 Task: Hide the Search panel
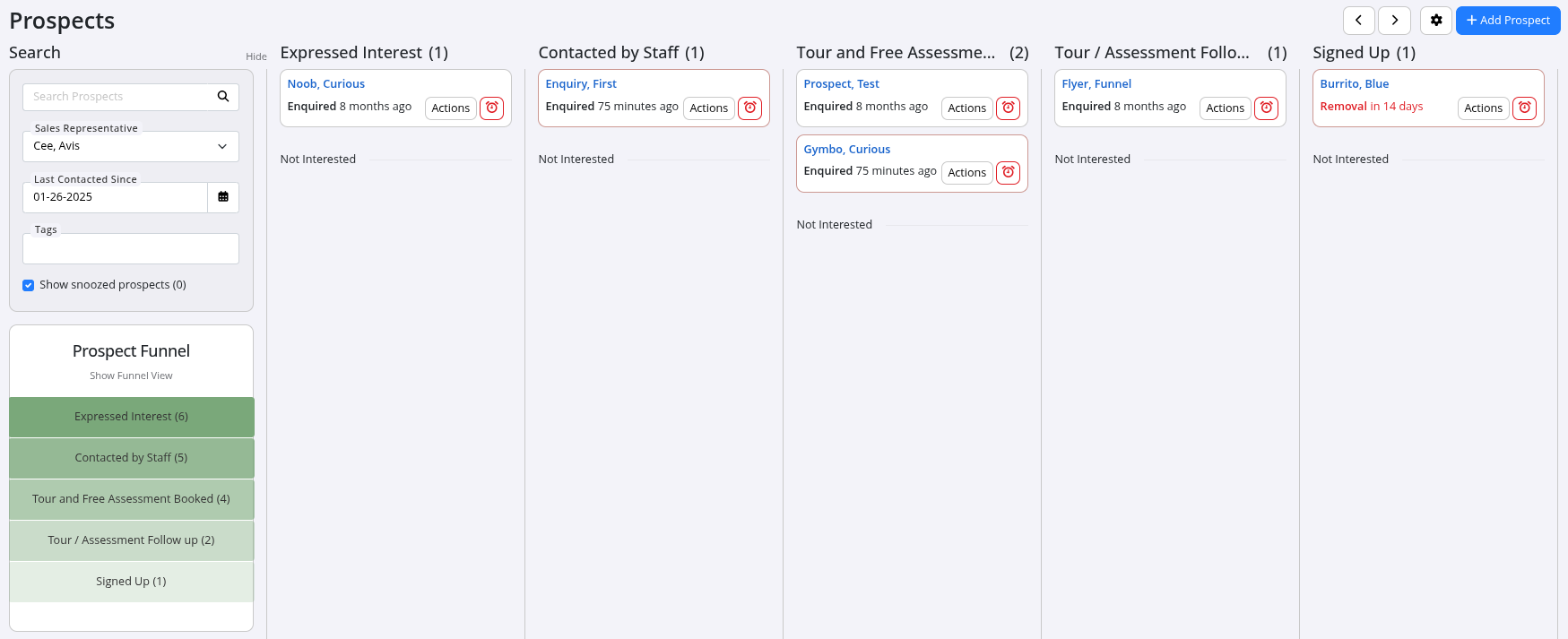[256, 56]
